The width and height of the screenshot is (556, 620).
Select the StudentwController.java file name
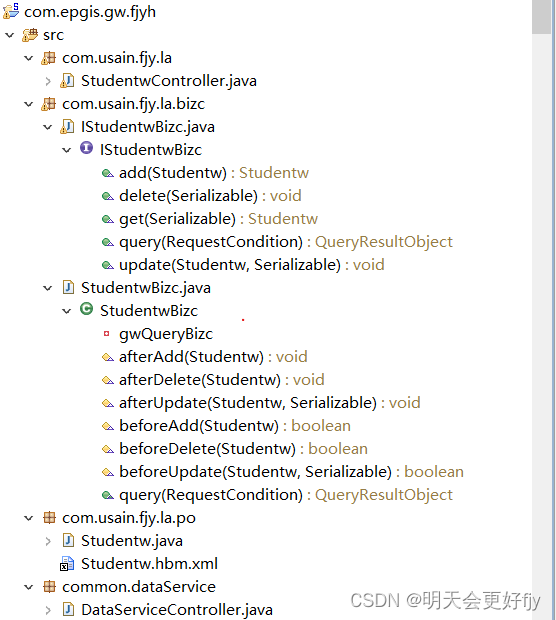[169, 81]
